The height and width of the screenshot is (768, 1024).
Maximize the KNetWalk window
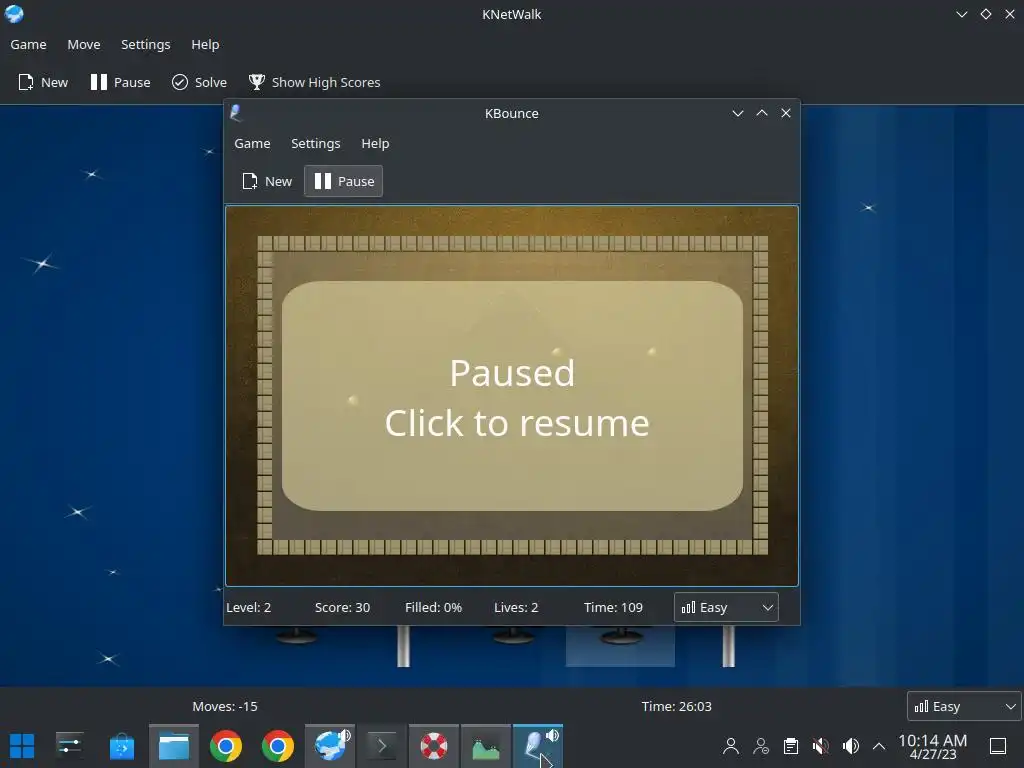click(x=985, y=14)
